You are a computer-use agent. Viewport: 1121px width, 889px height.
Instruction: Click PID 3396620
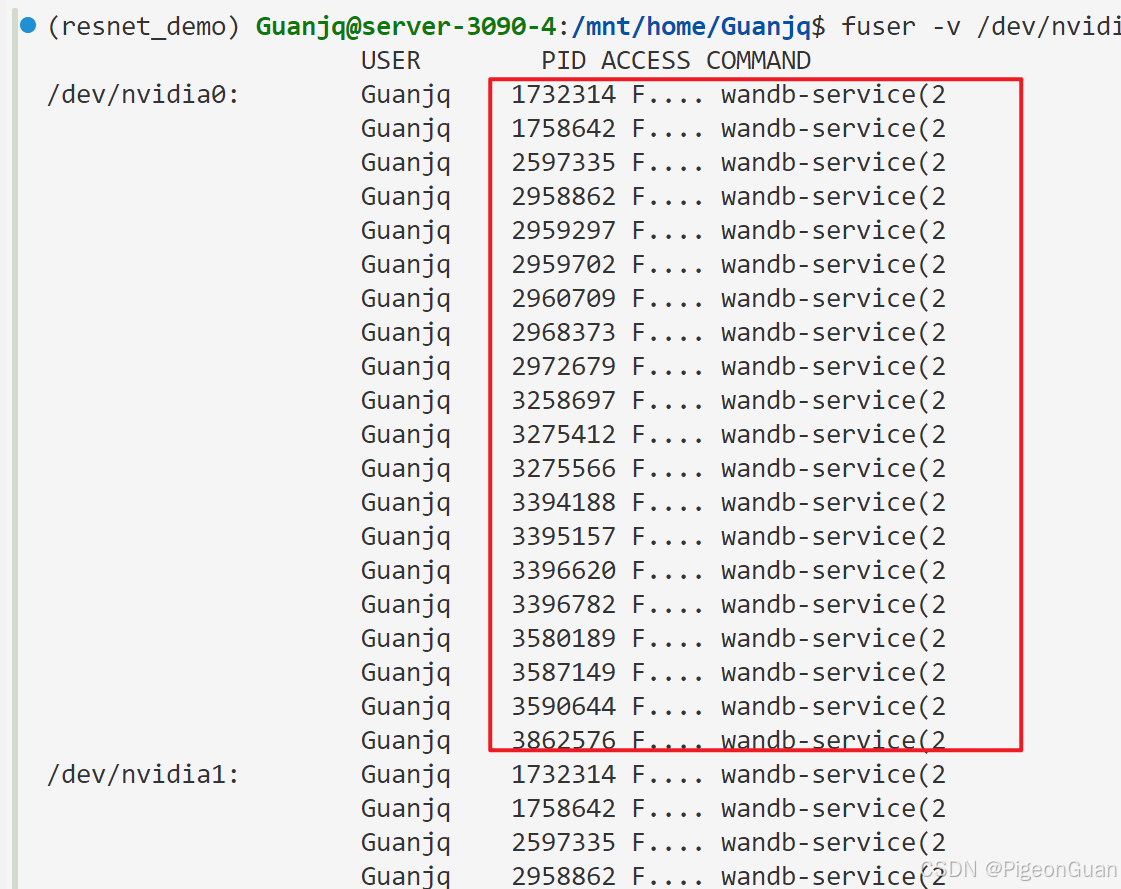click(x=563, y=570)
